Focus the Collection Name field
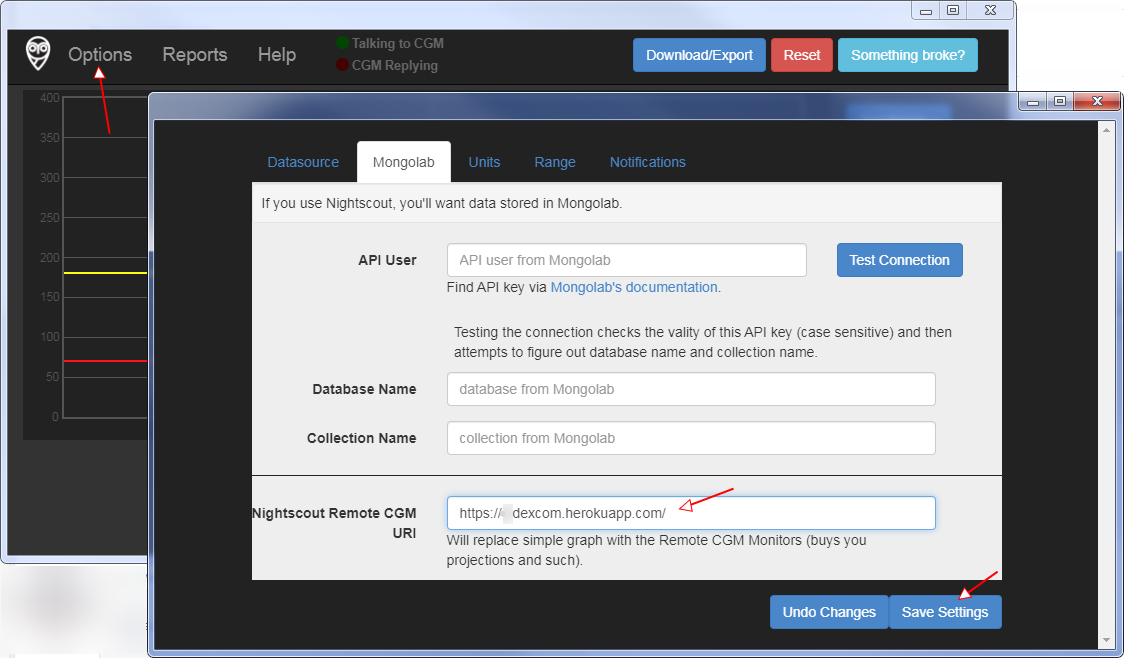The image size is (1124, 658). click(x=691, y=438)
